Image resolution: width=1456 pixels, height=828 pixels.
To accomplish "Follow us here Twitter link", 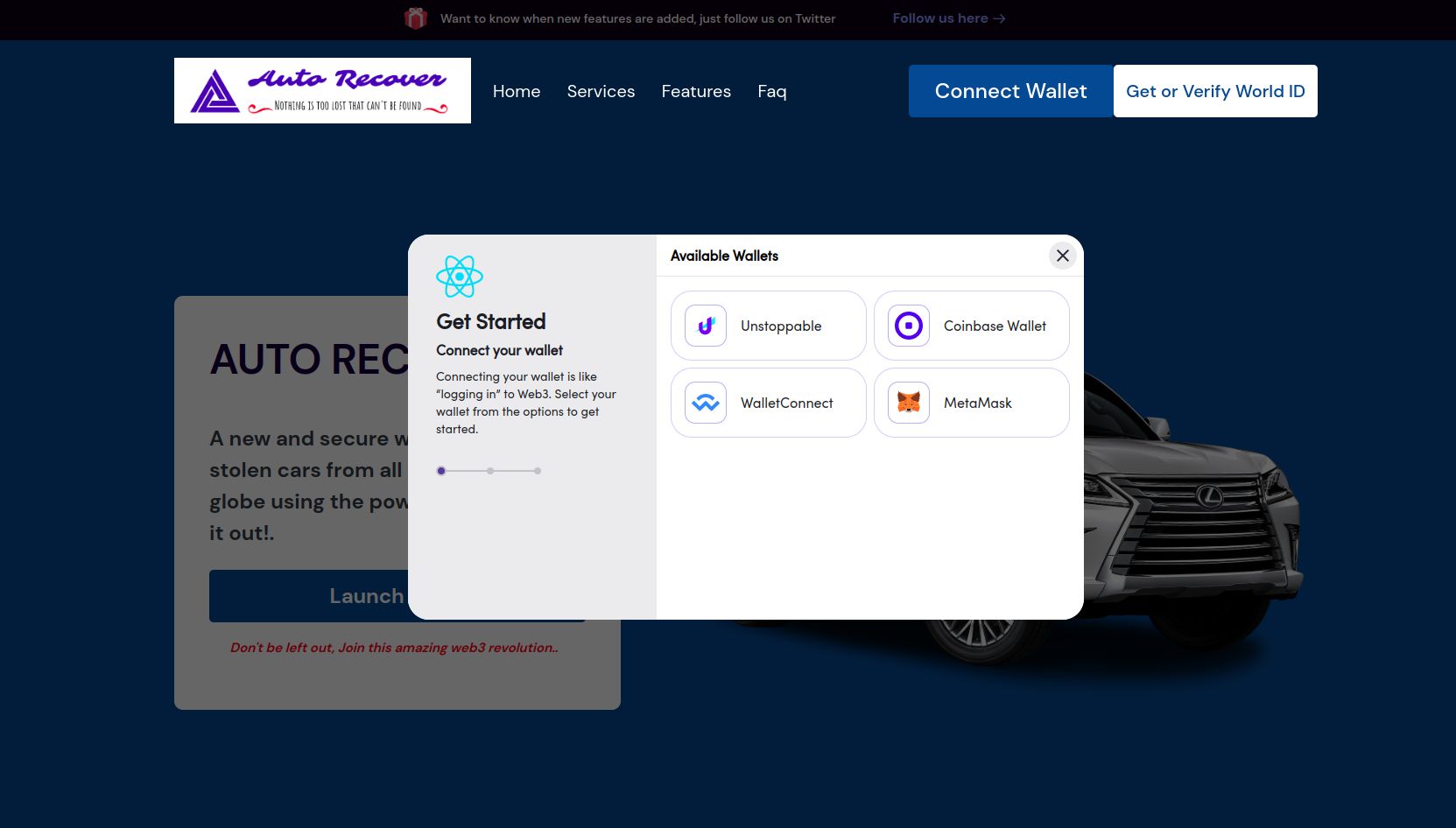I will pyautogui.click(x=949, y=18).
